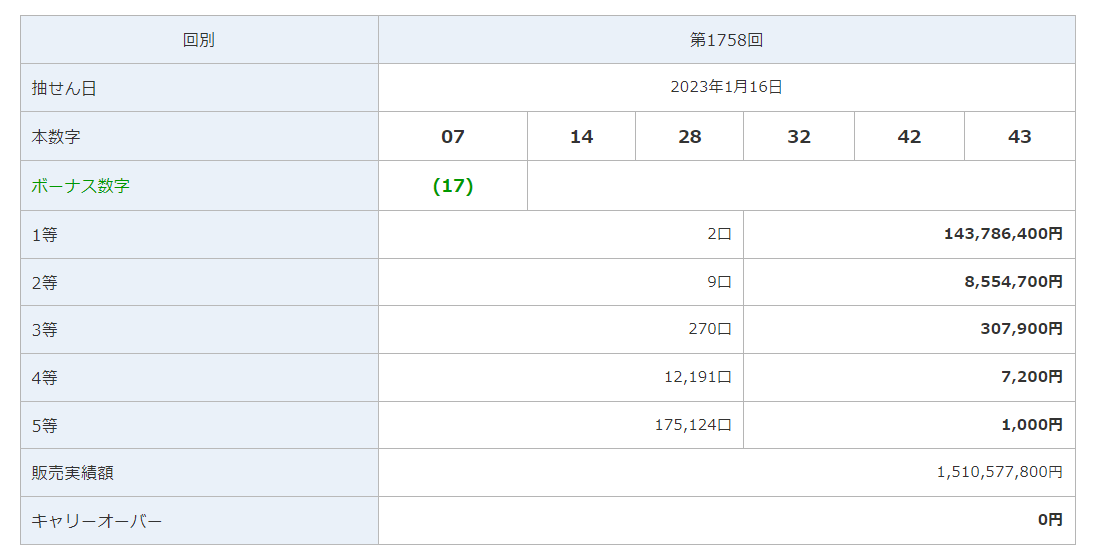Click the 5等 winner count 175,124口

(693, 425)
